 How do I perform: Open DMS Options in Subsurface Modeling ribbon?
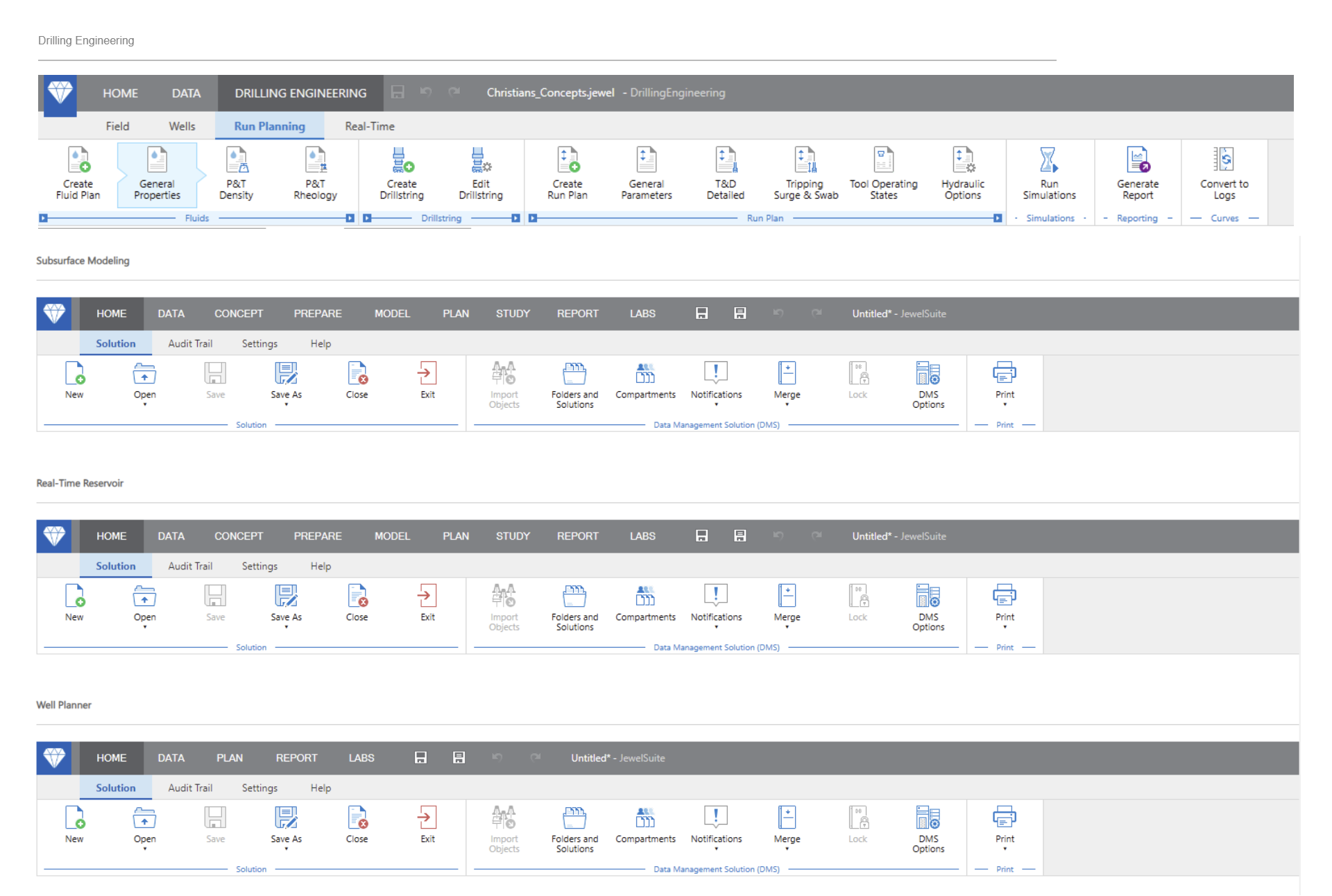928,385
